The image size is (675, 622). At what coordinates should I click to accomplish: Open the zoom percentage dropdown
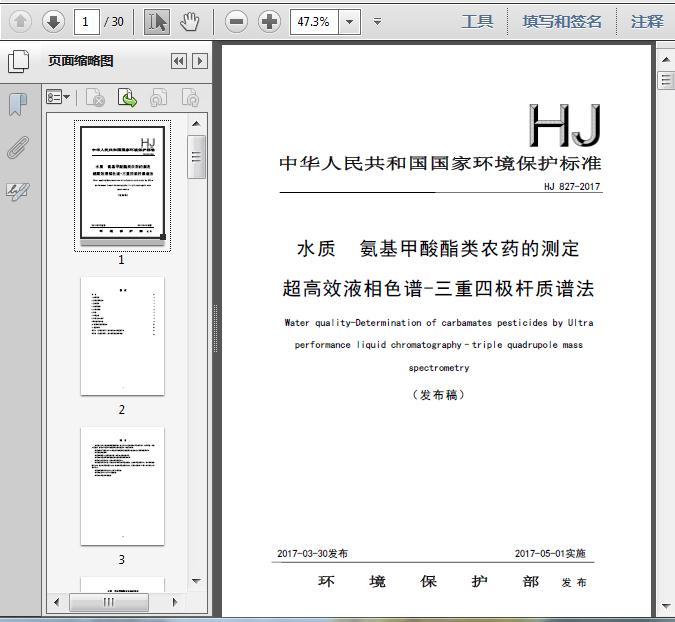click(349, 21)
